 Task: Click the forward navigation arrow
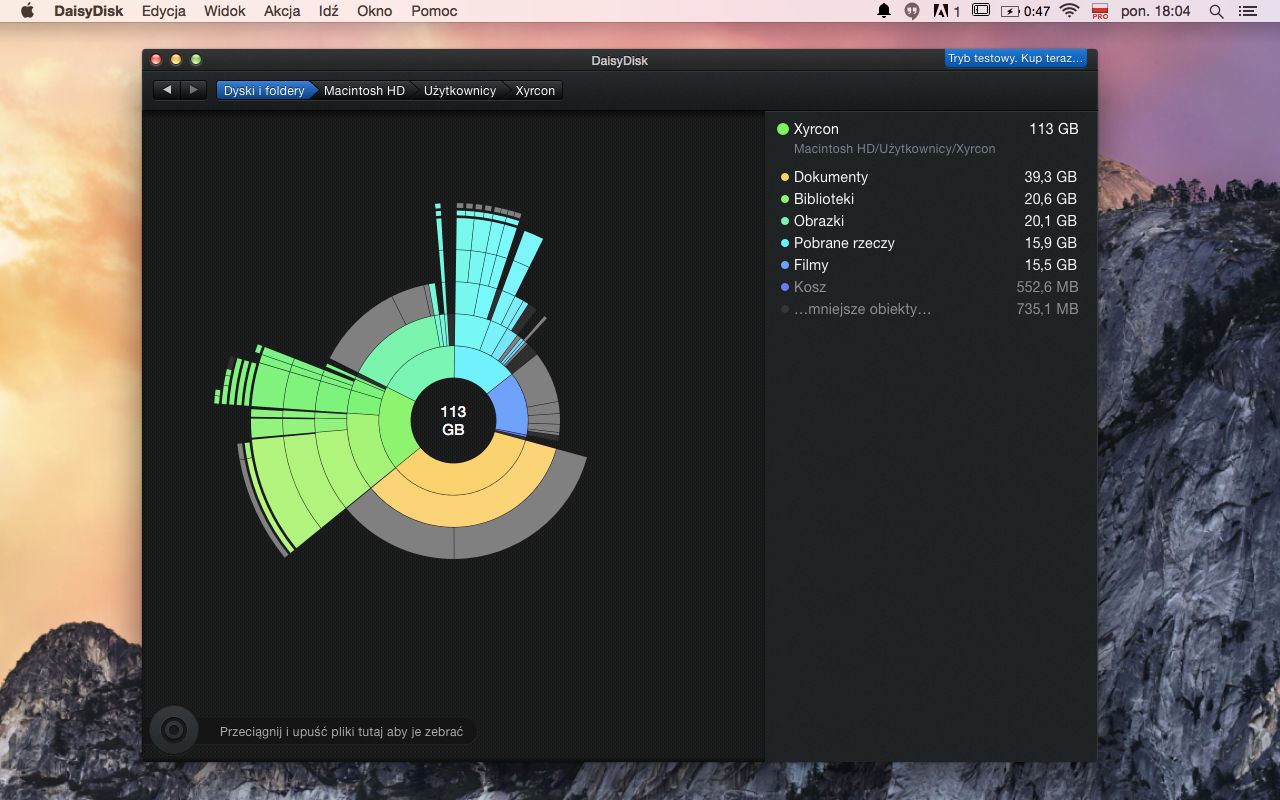[194, 90]
